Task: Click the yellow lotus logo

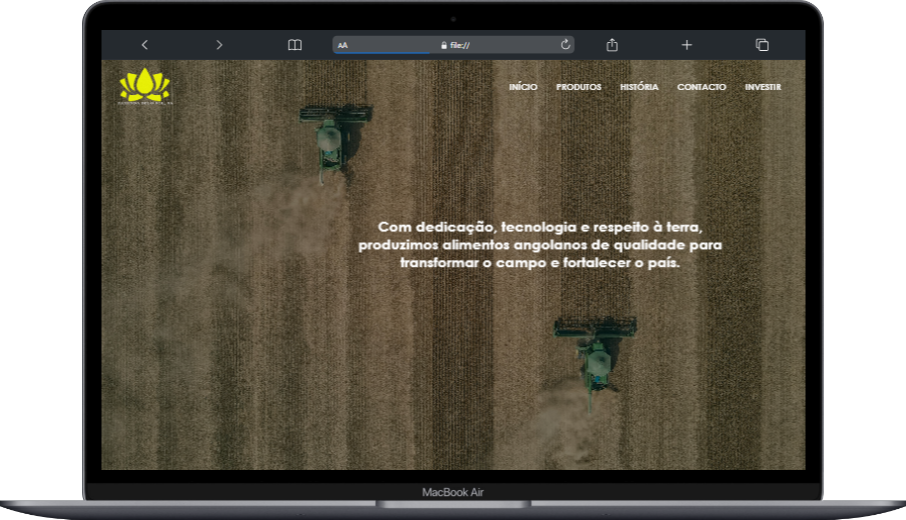Action: 145,85
